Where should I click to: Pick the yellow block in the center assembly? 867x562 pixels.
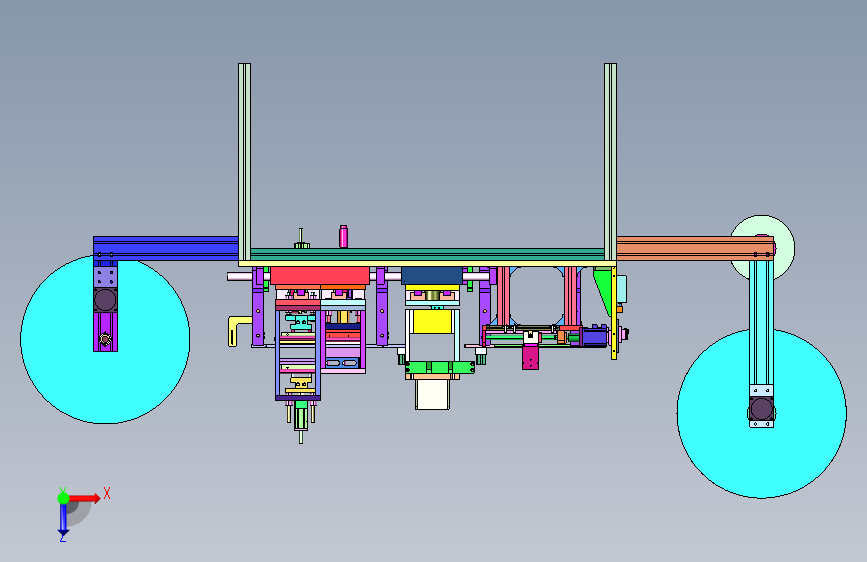coord(432,321)
